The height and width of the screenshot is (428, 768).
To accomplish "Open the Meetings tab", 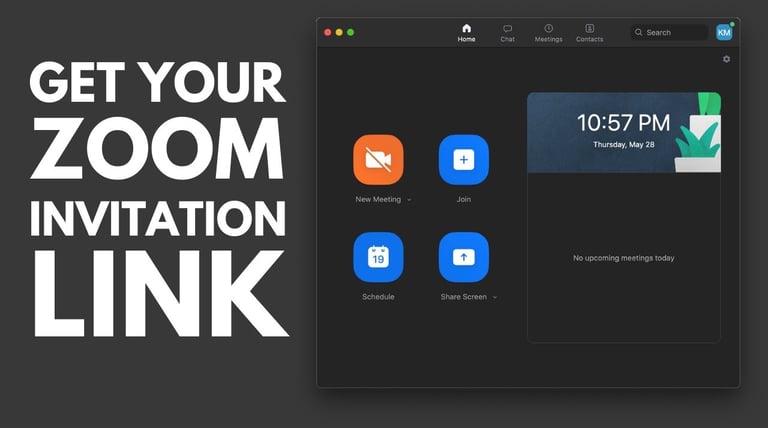I will click(549, 33).
